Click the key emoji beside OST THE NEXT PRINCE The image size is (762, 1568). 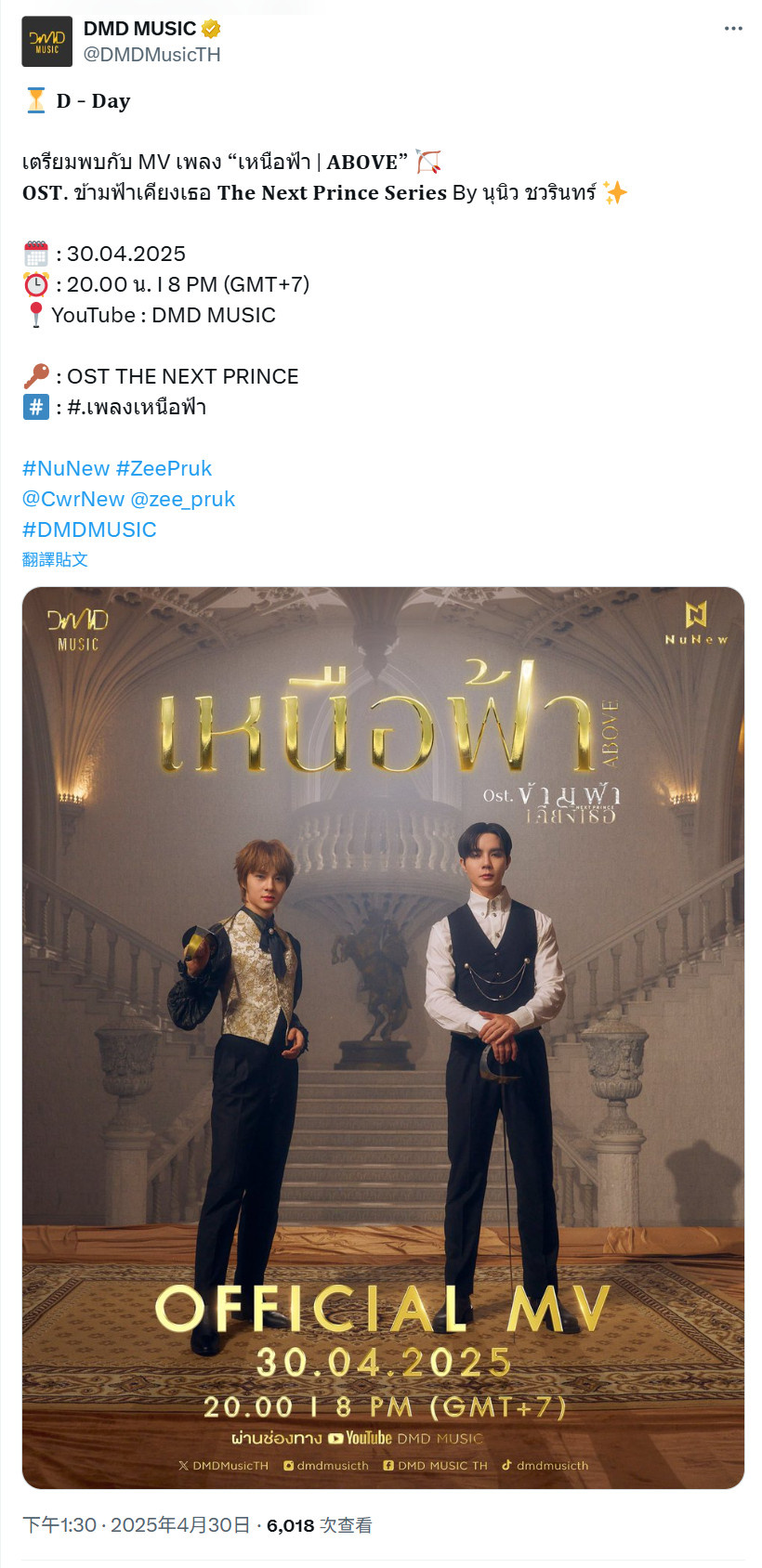click(35, 376)
